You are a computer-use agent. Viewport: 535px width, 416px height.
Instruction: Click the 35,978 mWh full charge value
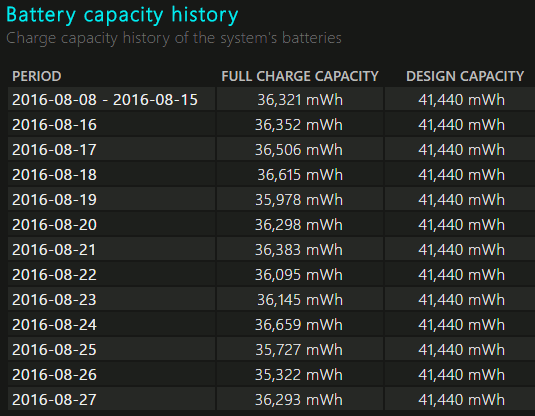299,200
